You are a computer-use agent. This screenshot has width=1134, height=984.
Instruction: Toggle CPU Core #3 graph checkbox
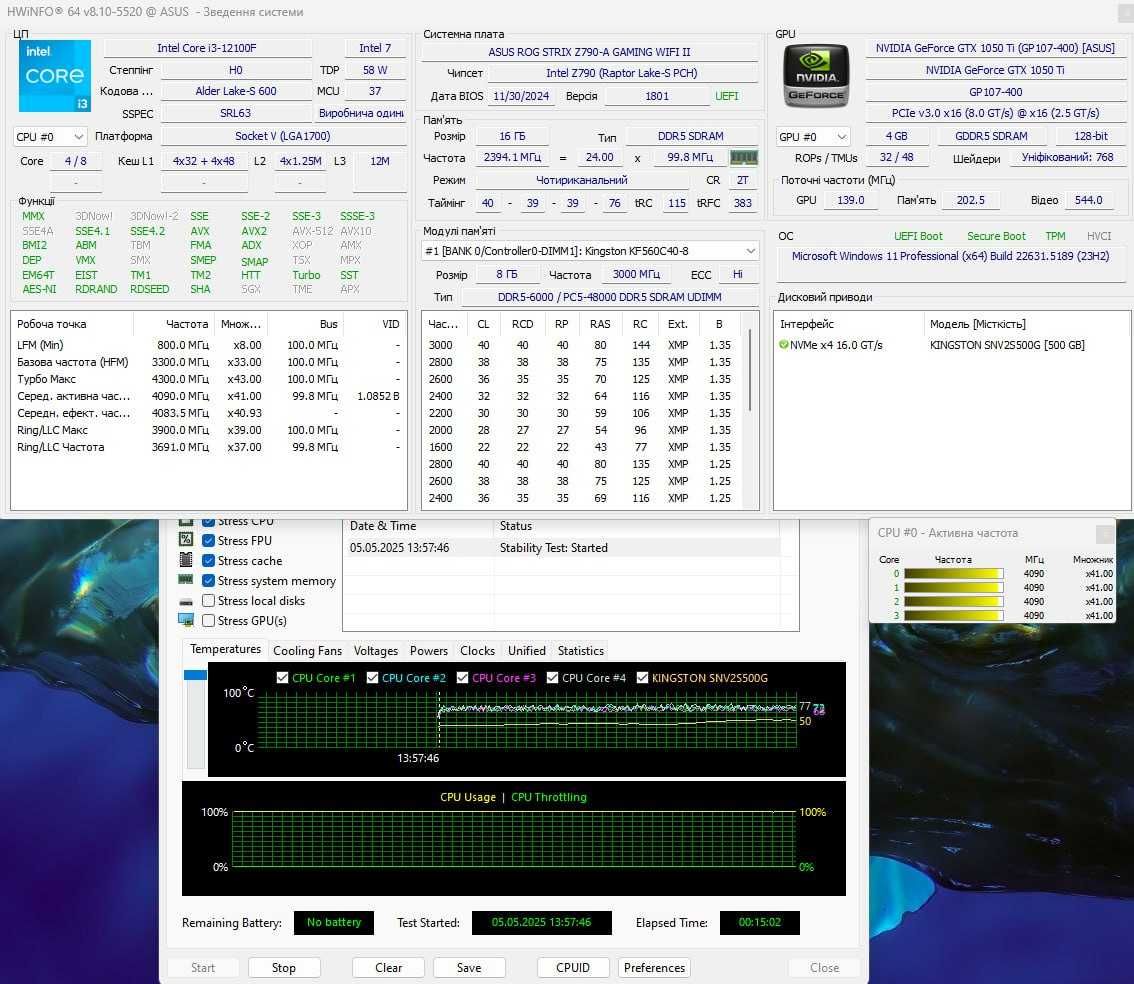[463, 677]
